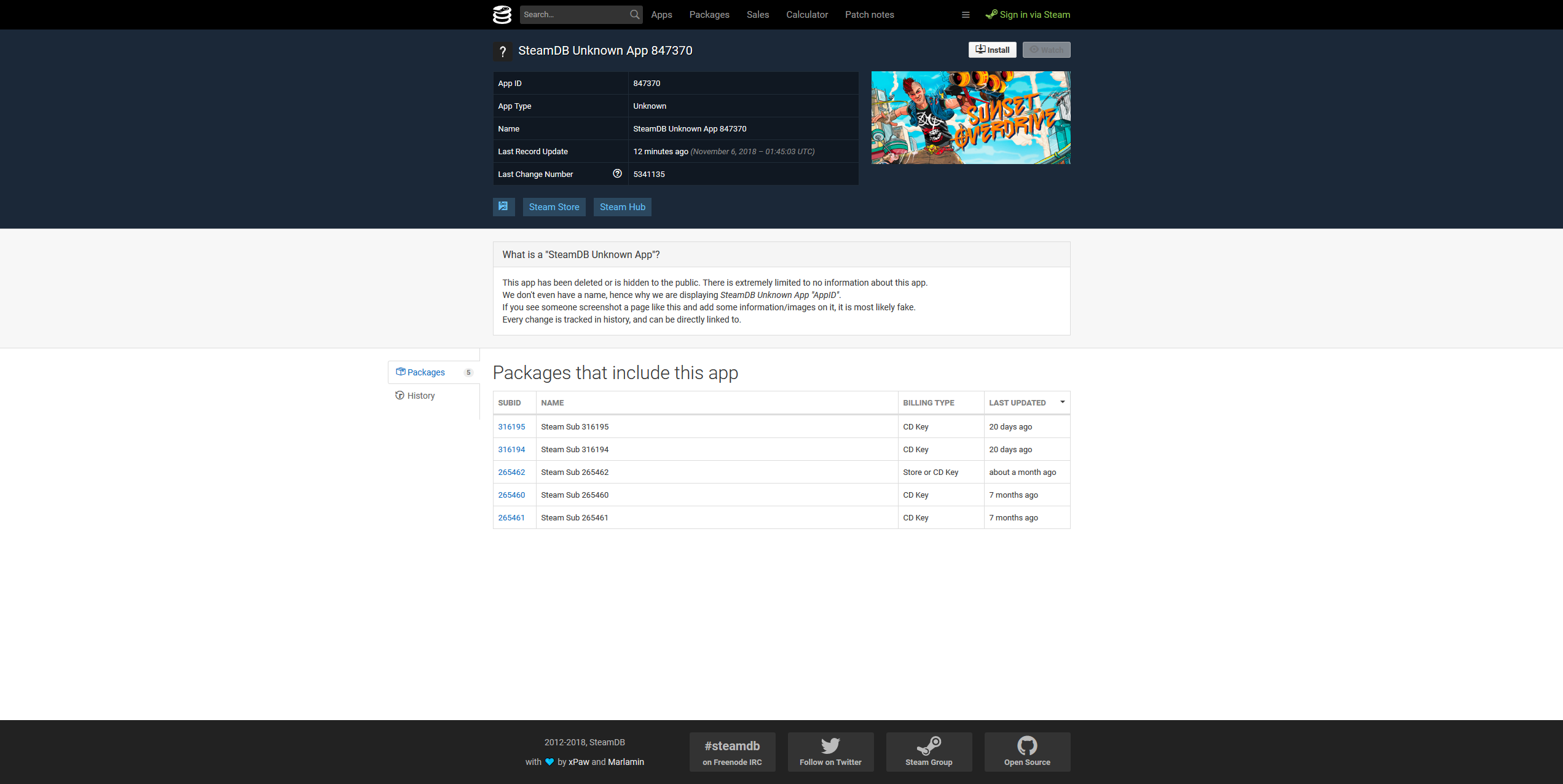Click the Install button
1563x784 pixels.
pyautogui.click(x=992, y=50)
